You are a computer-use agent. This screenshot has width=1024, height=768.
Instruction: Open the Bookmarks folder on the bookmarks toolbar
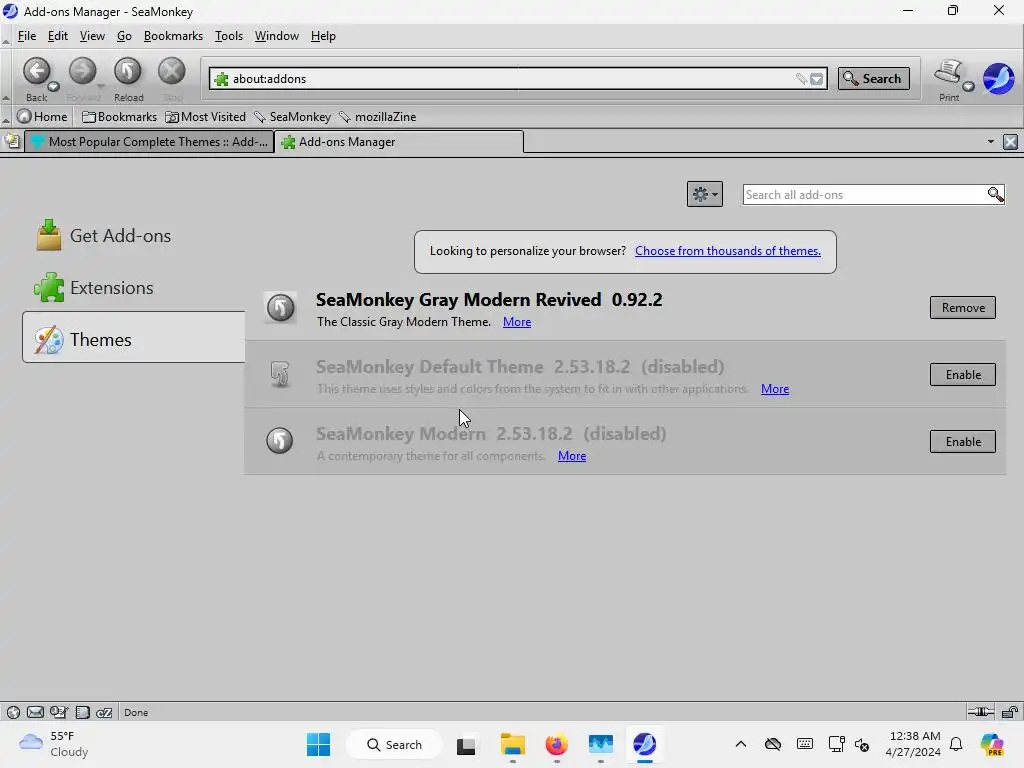[120, 117]
